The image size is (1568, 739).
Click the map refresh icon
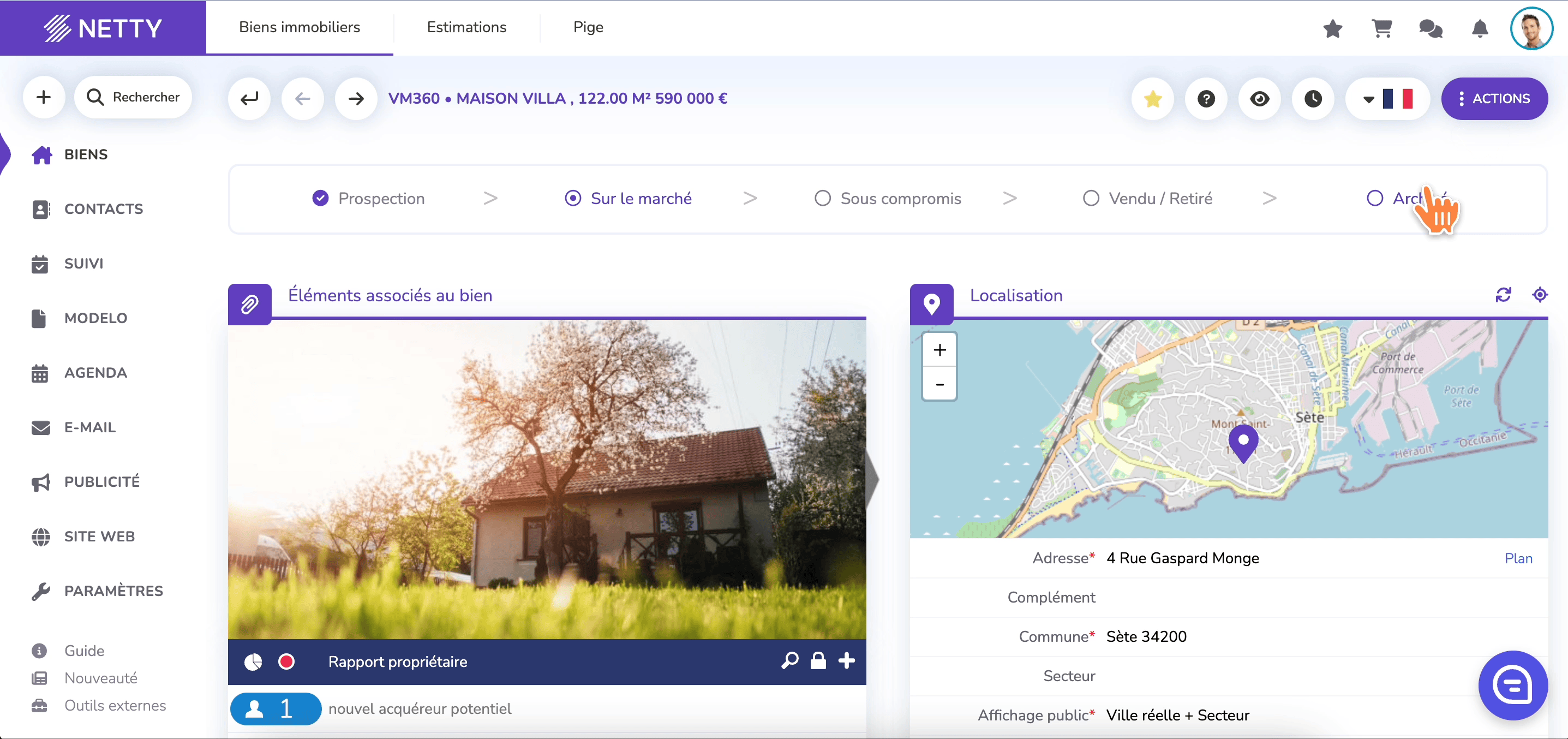point(1504,294)
